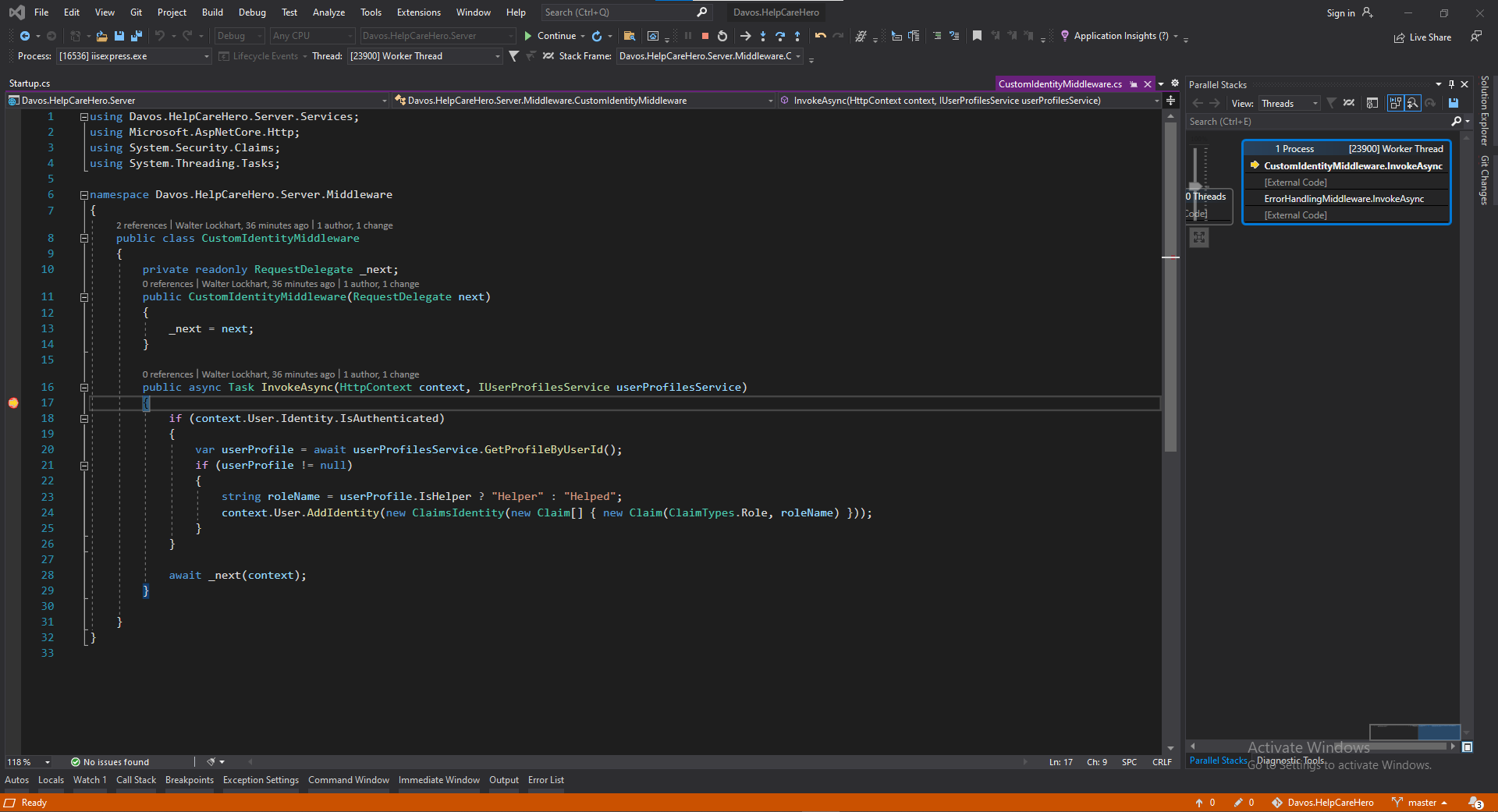Open the Immediate Window tab

click(x=439, y=780)
